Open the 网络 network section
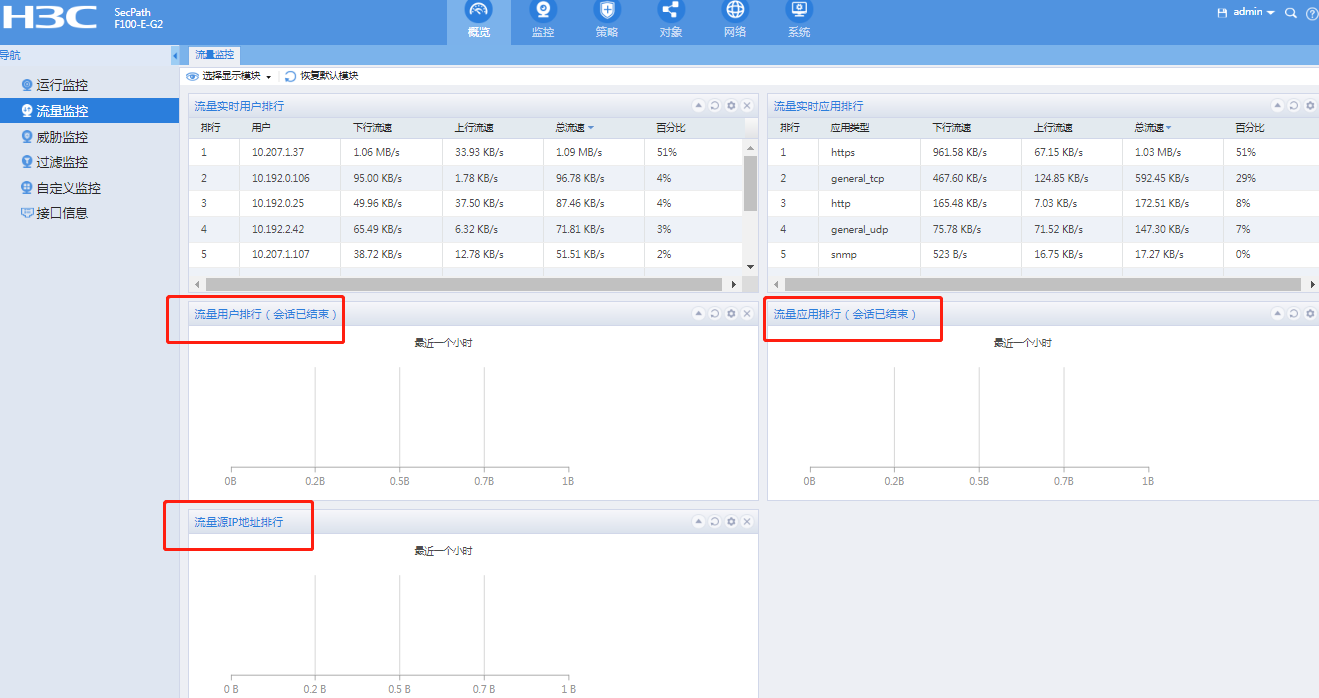Screen dimensions: 1319x698 [x=735, y=21]
